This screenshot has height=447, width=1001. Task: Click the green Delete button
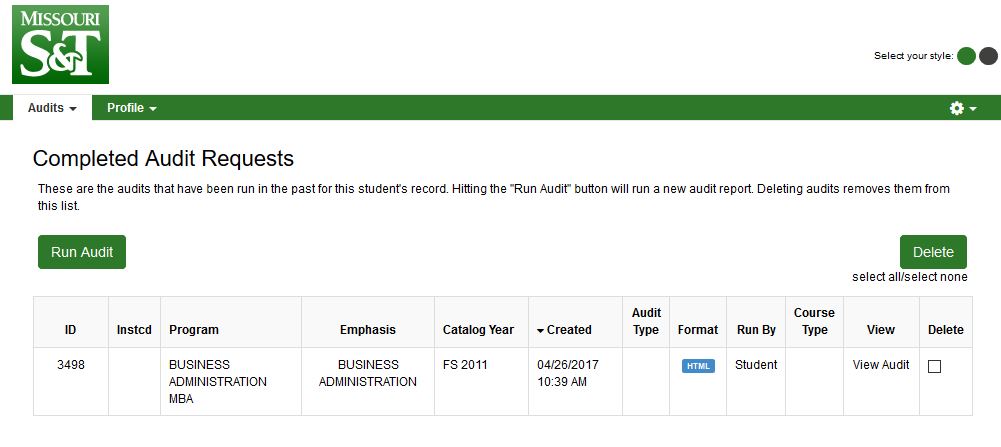coord(933,252)
